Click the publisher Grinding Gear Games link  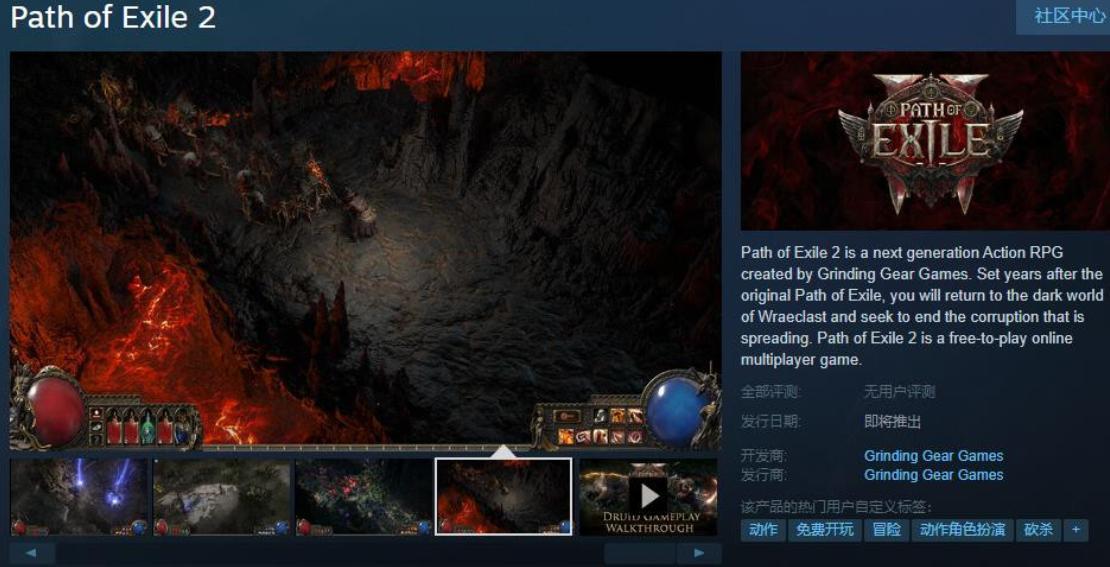click(x=933, y=475)
